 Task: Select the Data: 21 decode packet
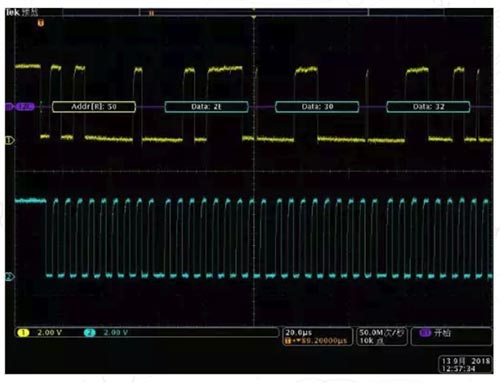click(206, 107)
